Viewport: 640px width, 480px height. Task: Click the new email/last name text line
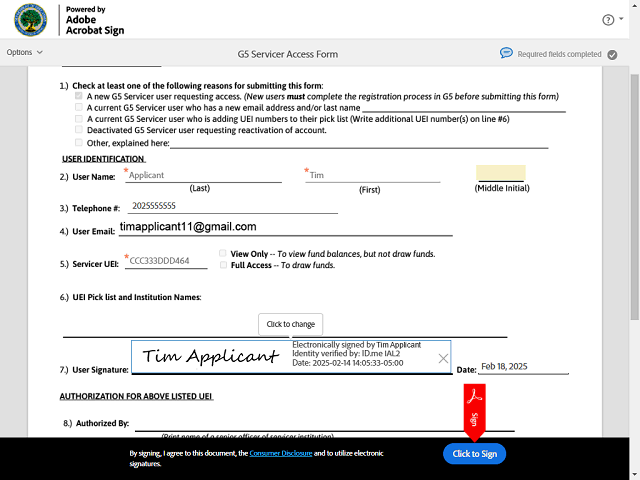pyautogui.click(x=464, y=107)
